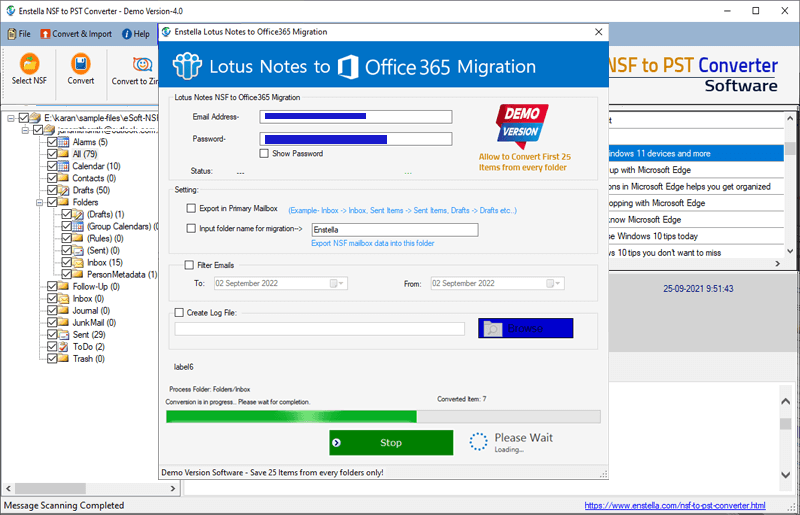Click the Convert to Zimbra toolbar icon

pos(142,64)
